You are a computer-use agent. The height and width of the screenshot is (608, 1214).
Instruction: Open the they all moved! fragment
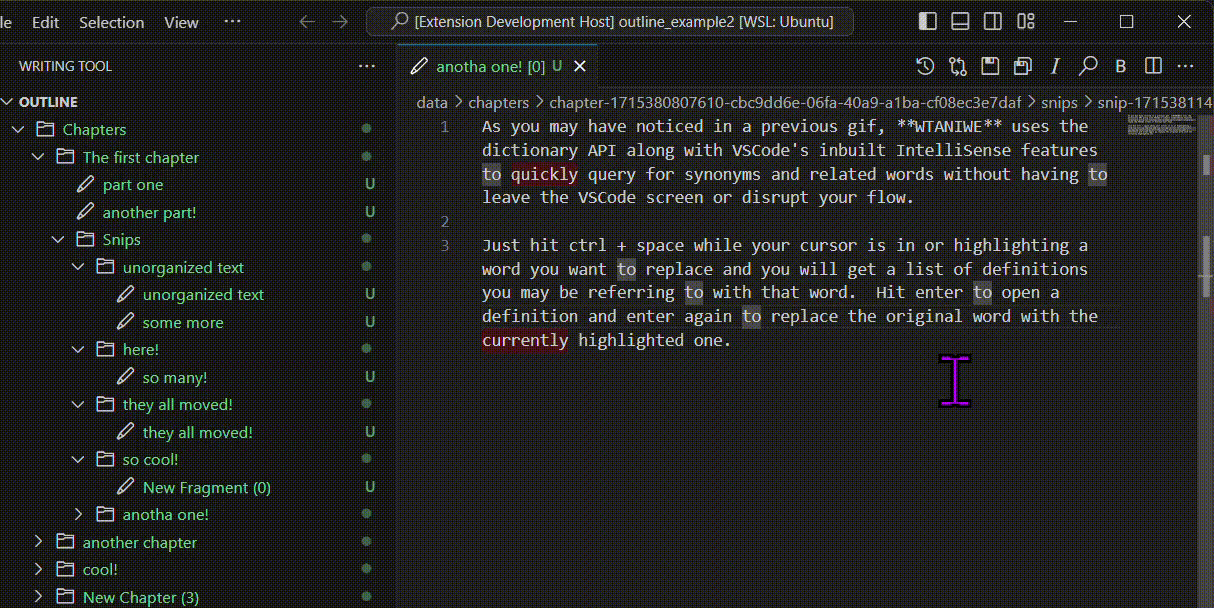click(x=198, y=432)
